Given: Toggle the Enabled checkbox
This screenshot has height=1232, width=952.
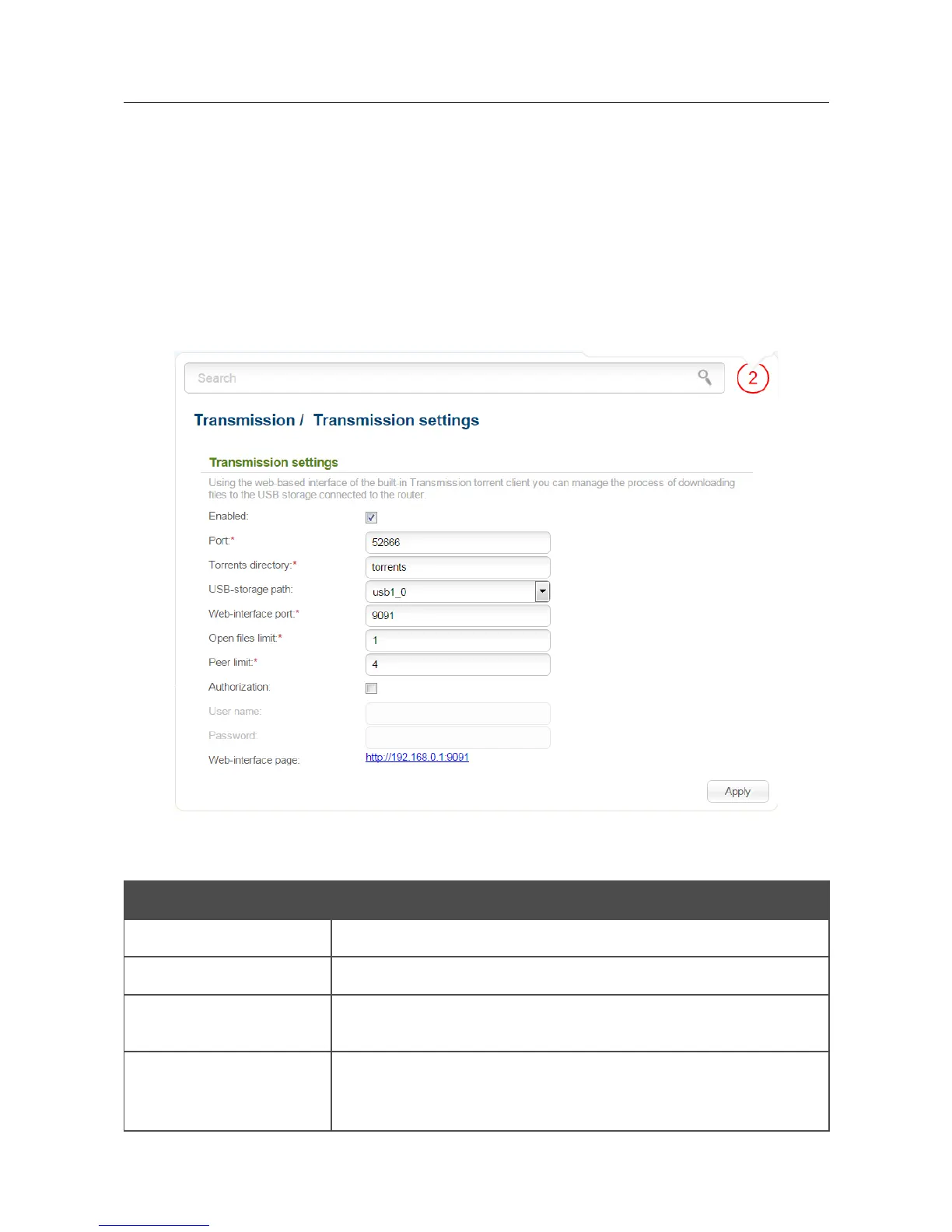Looking at the screenshot, I should [x=372, y=517].
